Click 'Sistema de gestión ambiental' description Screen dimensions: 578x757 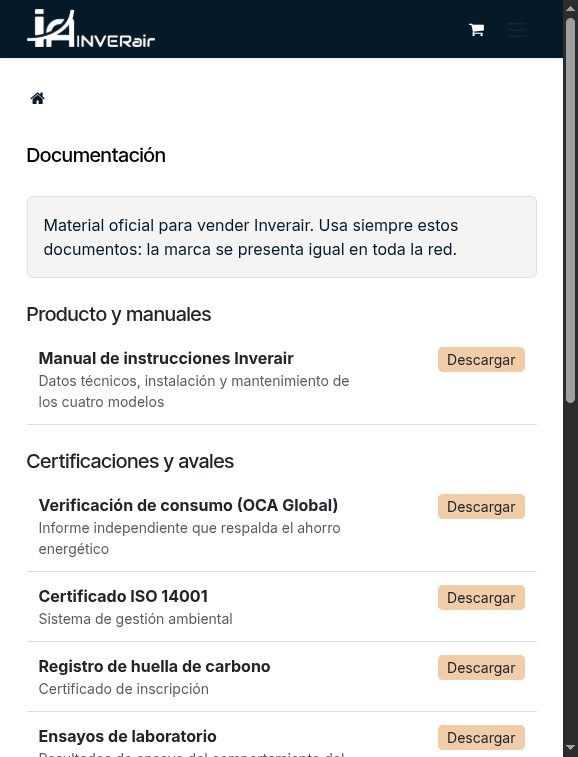point(136,619)
